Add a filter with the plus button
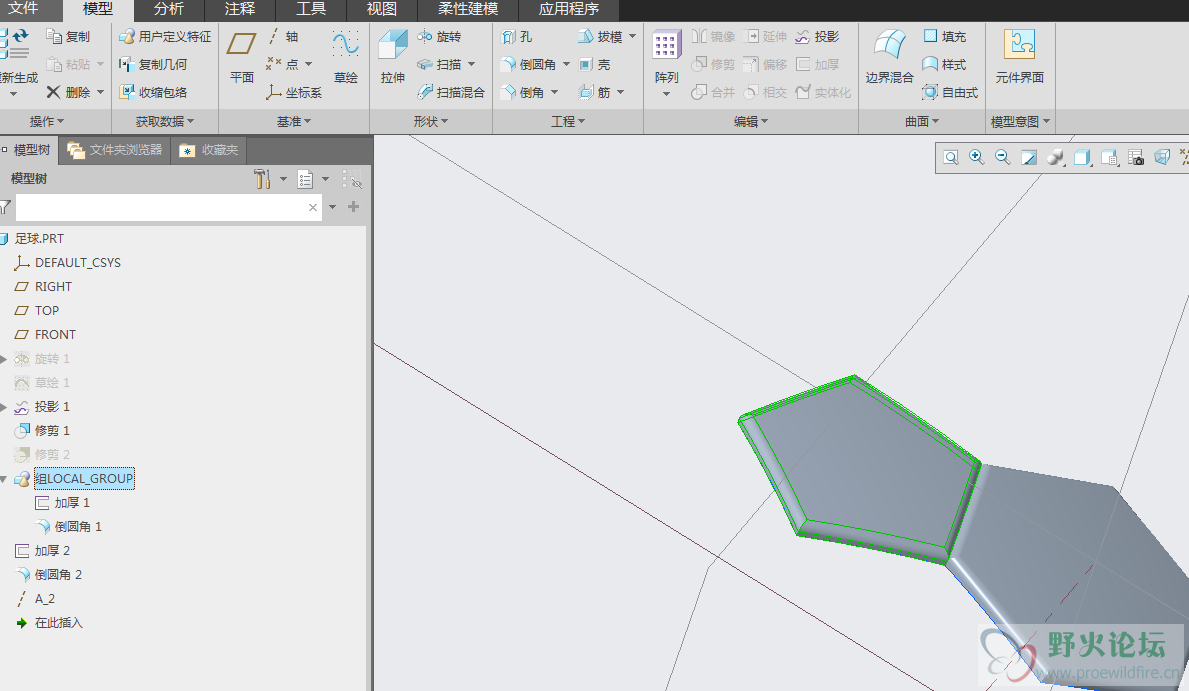 point(353,207)
